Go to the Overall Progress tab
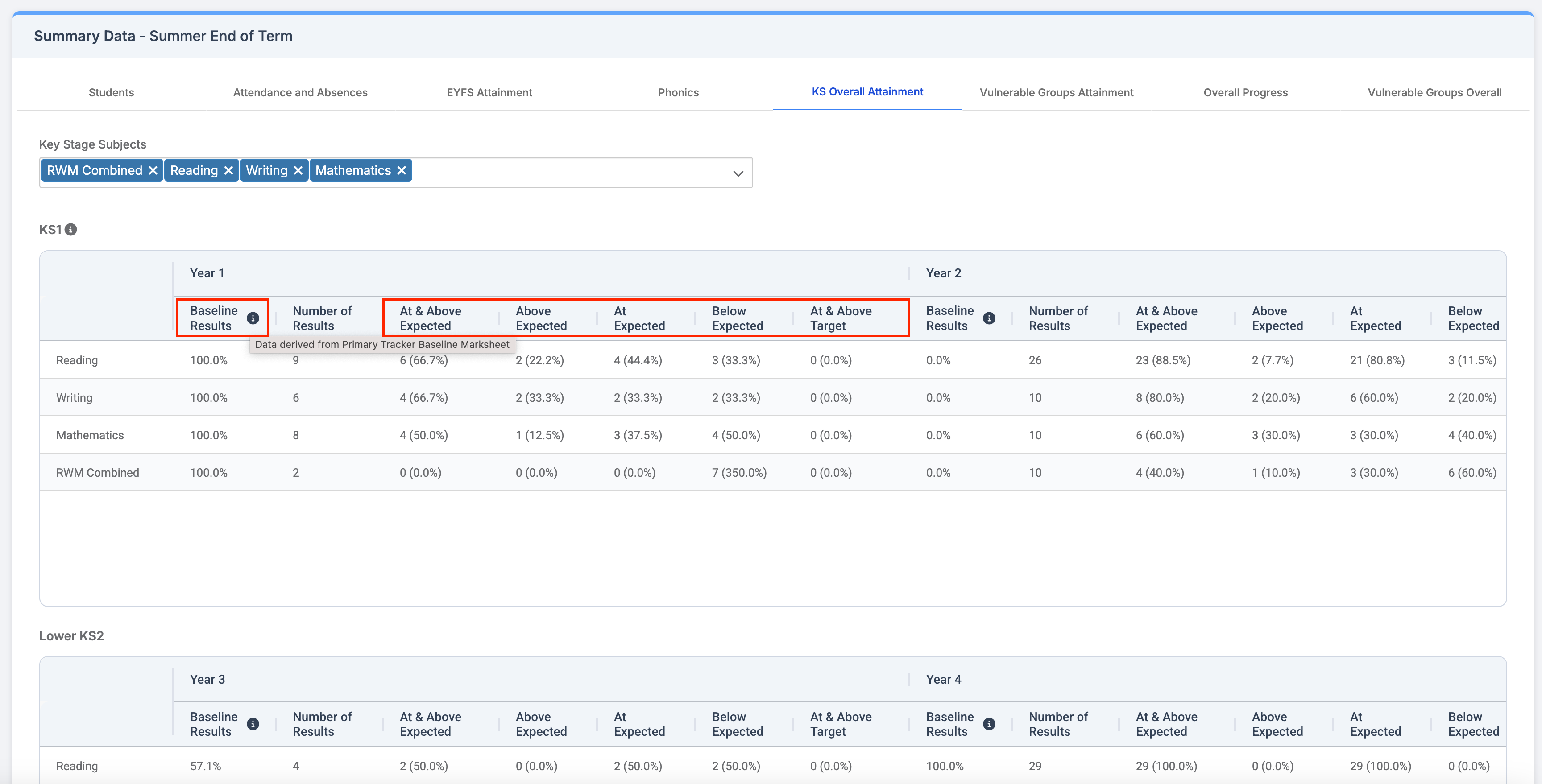1542x784 pixels. 1245,93
